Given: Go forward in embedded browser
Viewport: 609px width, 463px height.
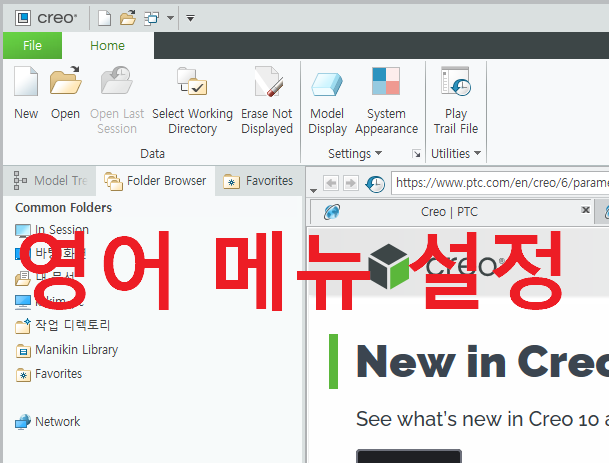Looking at the screenshot, I should pyautogui.click(x=351, y=183).
